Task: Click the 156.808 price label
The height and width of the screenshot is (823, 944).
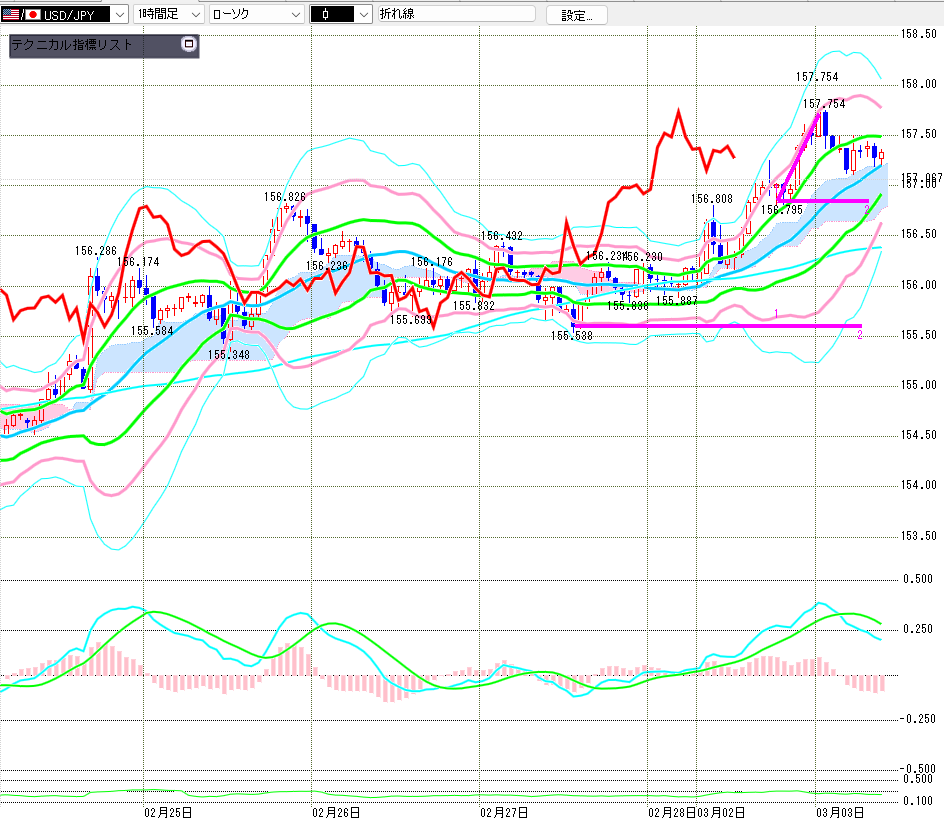Action: click(x=711, y=199)
